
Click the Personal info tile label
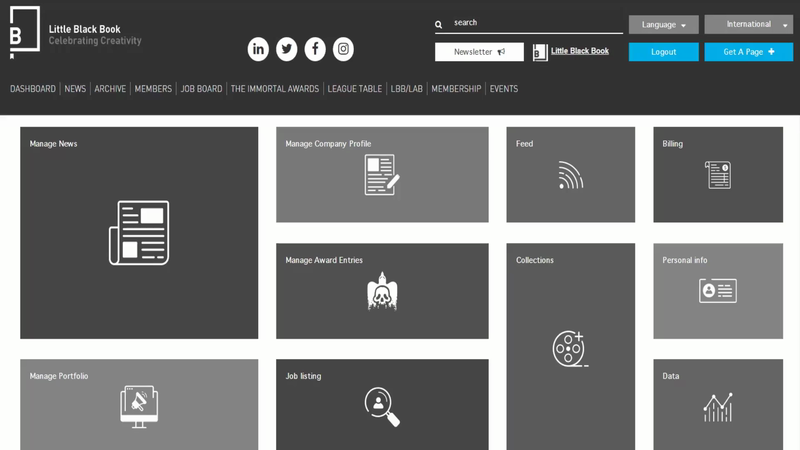[685, 260]
